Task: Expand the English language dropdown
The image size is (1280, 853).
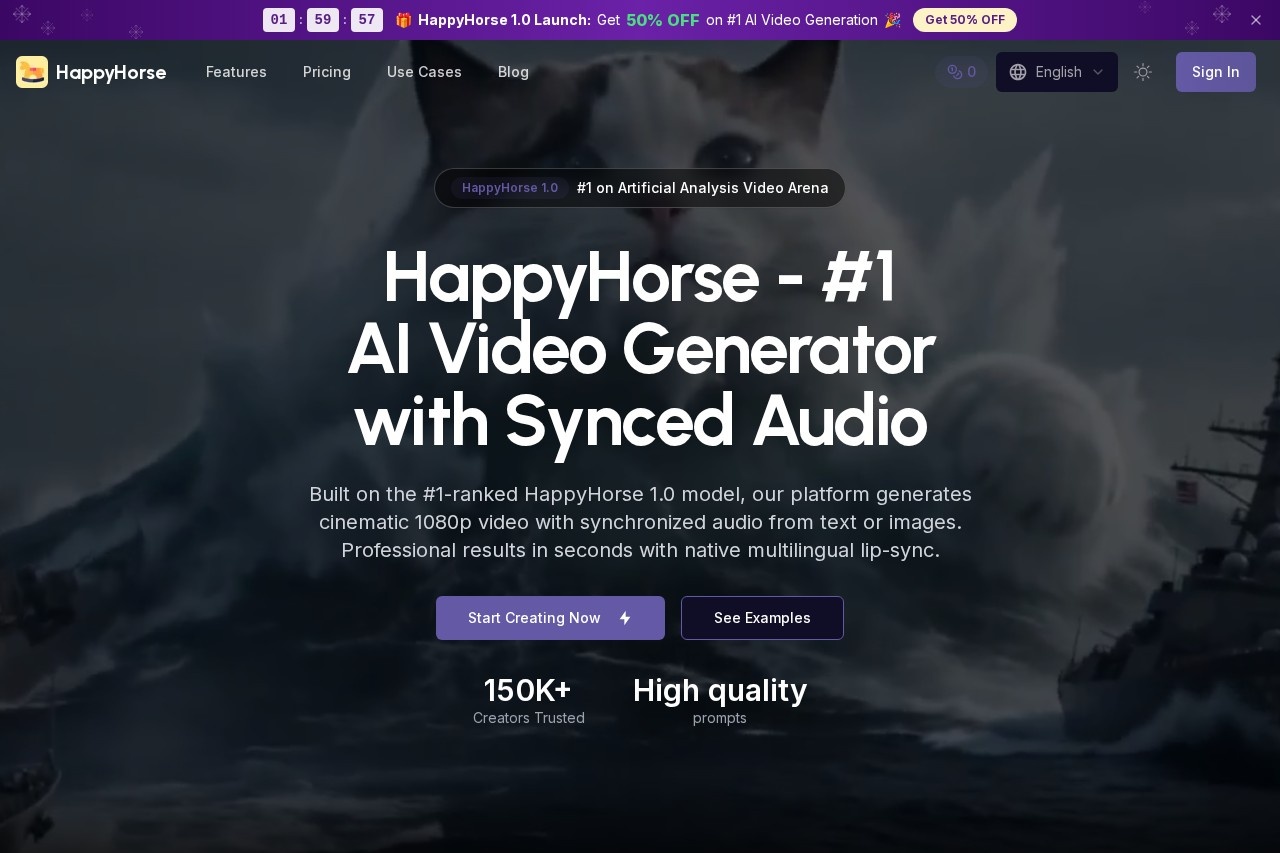Action: [x=1057, y=72]
